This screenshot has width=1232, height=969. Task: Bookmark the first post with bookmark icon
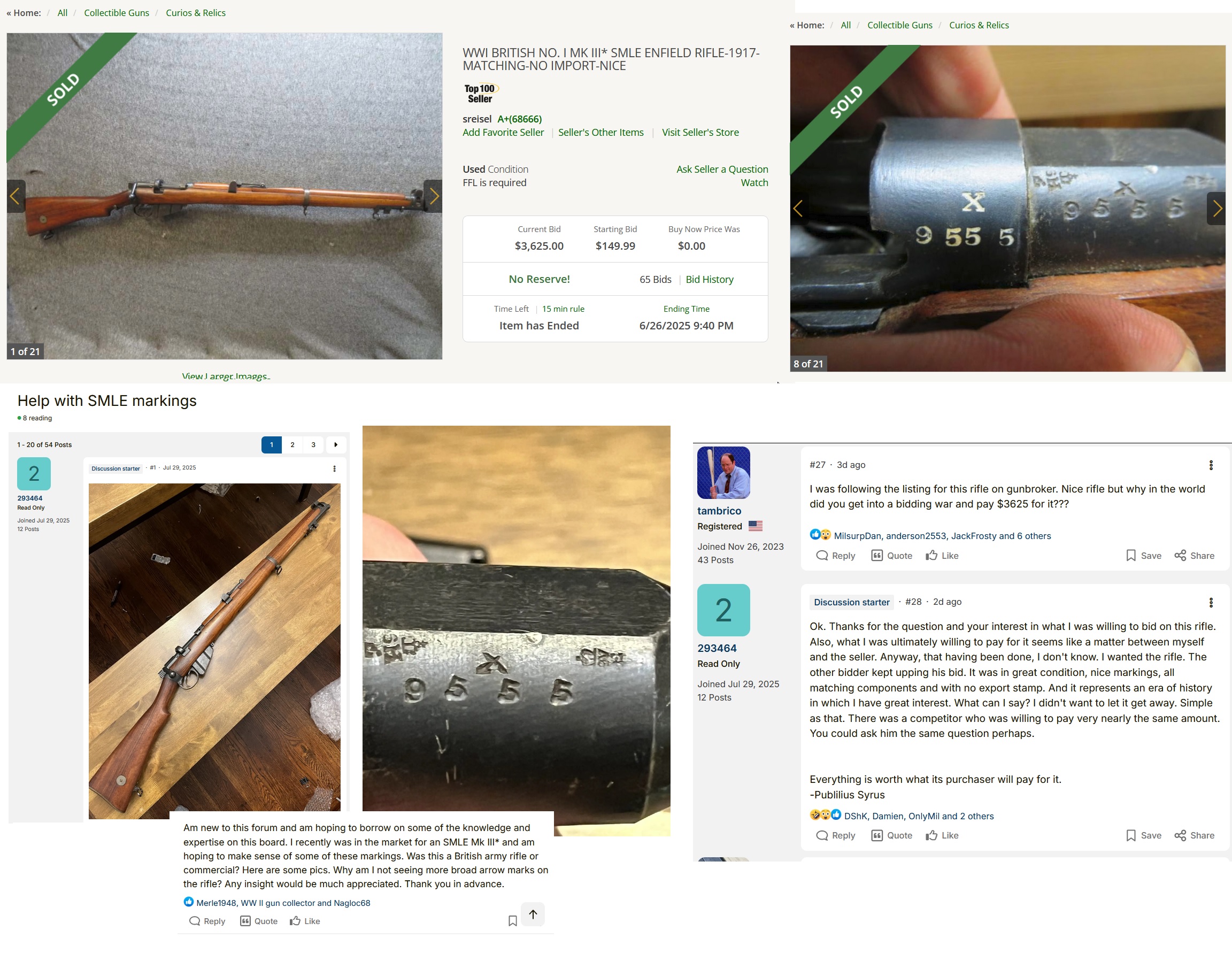(512, 921)
